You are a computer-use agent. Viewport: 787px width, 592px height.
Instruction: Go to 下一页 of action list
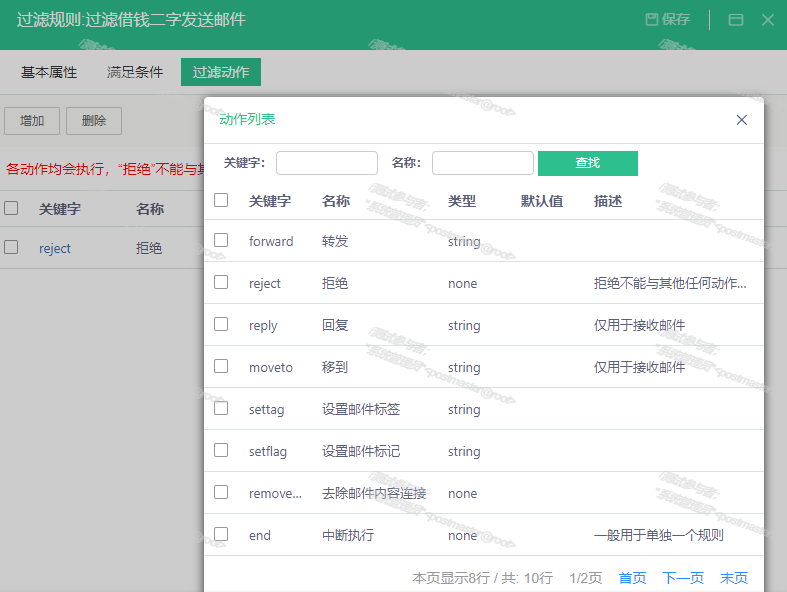[683, 578]
